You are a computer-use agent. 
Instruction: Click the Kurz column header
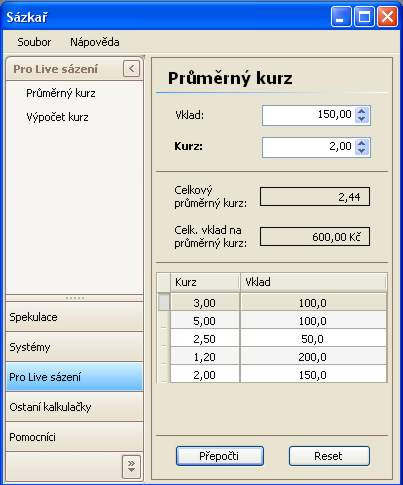[x=205, y=282]
